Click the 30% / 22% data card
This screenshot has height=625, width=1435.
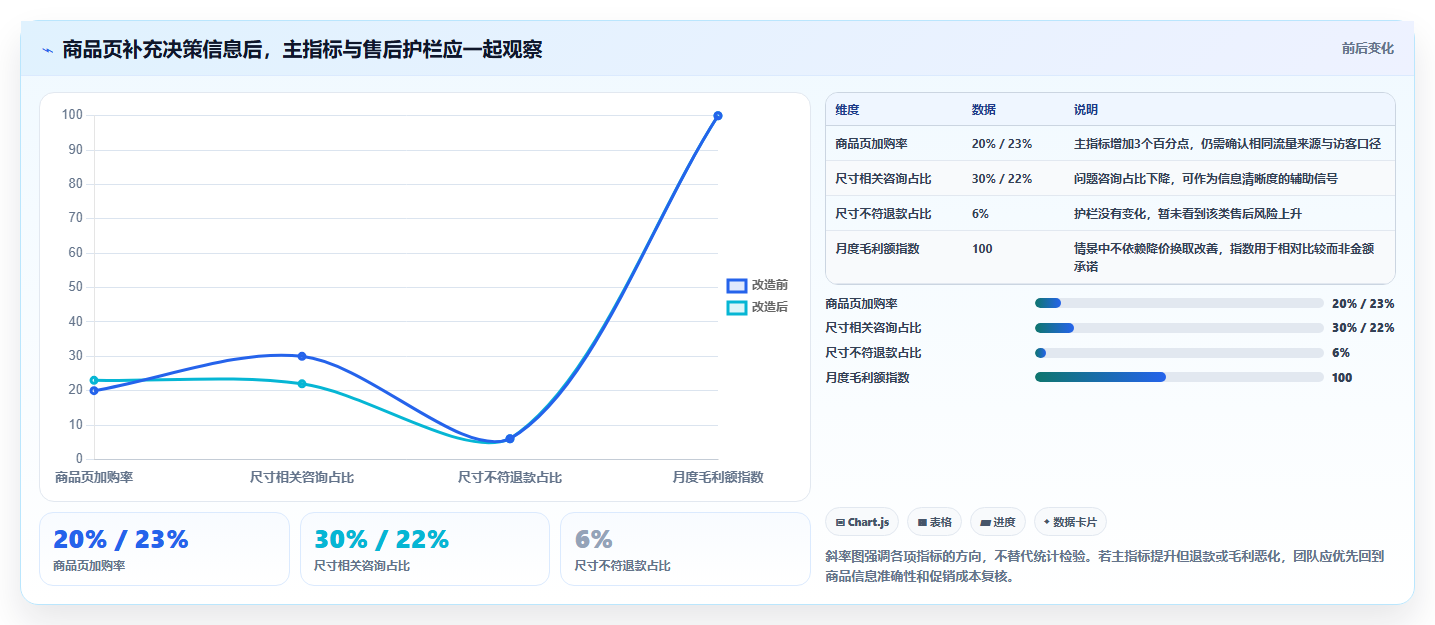point(425,549)
